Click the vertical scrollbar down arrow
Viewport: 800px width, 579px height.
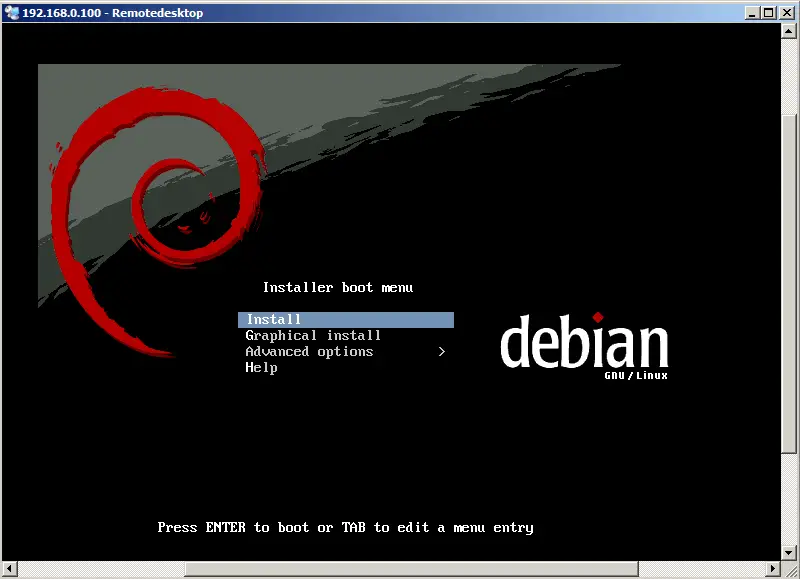[789, 552]
